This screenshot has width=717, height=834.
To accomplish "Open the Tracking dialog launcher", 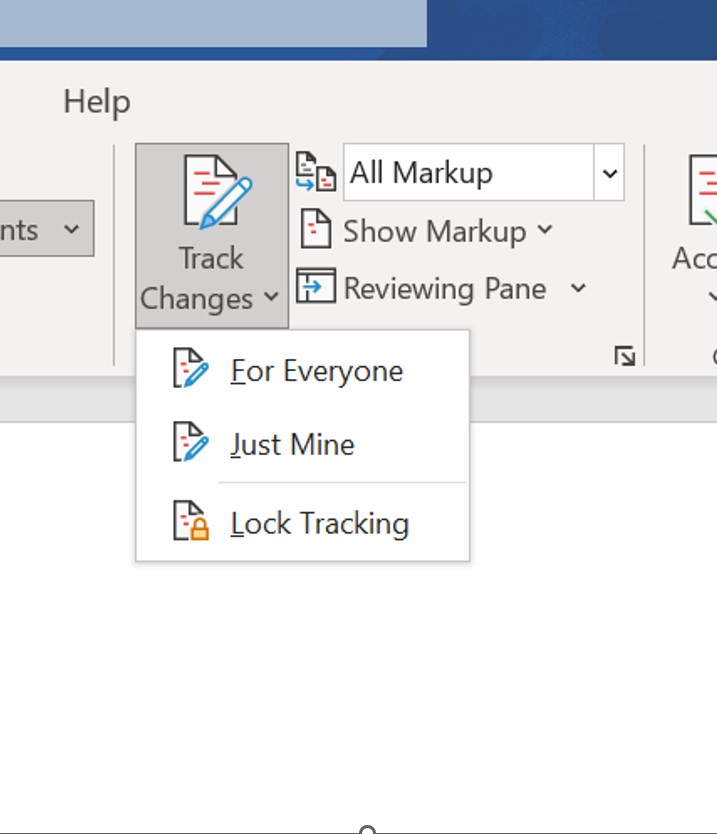I will pos(624,355).
